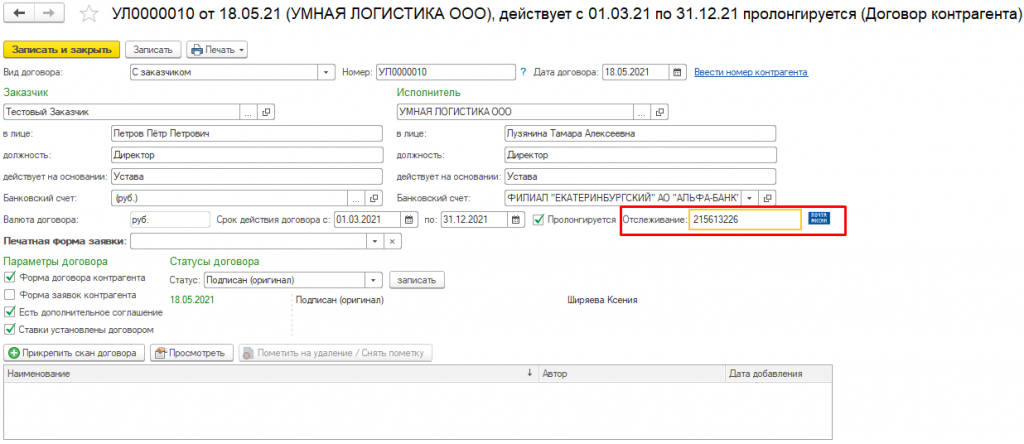Expand the Вид договора dropdown
Image resolution: width=1024 pixels, height=444 pixels.
(x=326, y=72)
